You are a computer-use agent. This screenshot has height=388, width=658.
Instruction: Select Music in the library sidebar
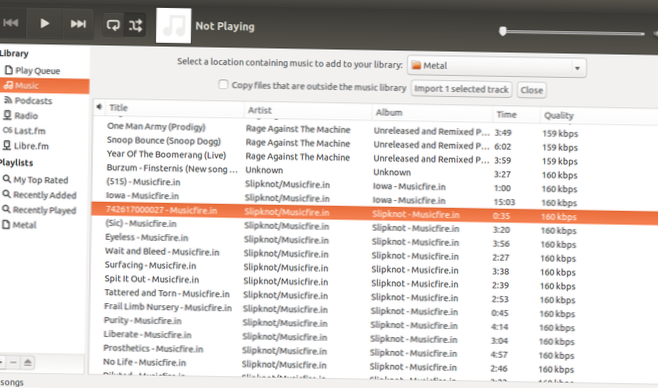[x=44, y=86]
